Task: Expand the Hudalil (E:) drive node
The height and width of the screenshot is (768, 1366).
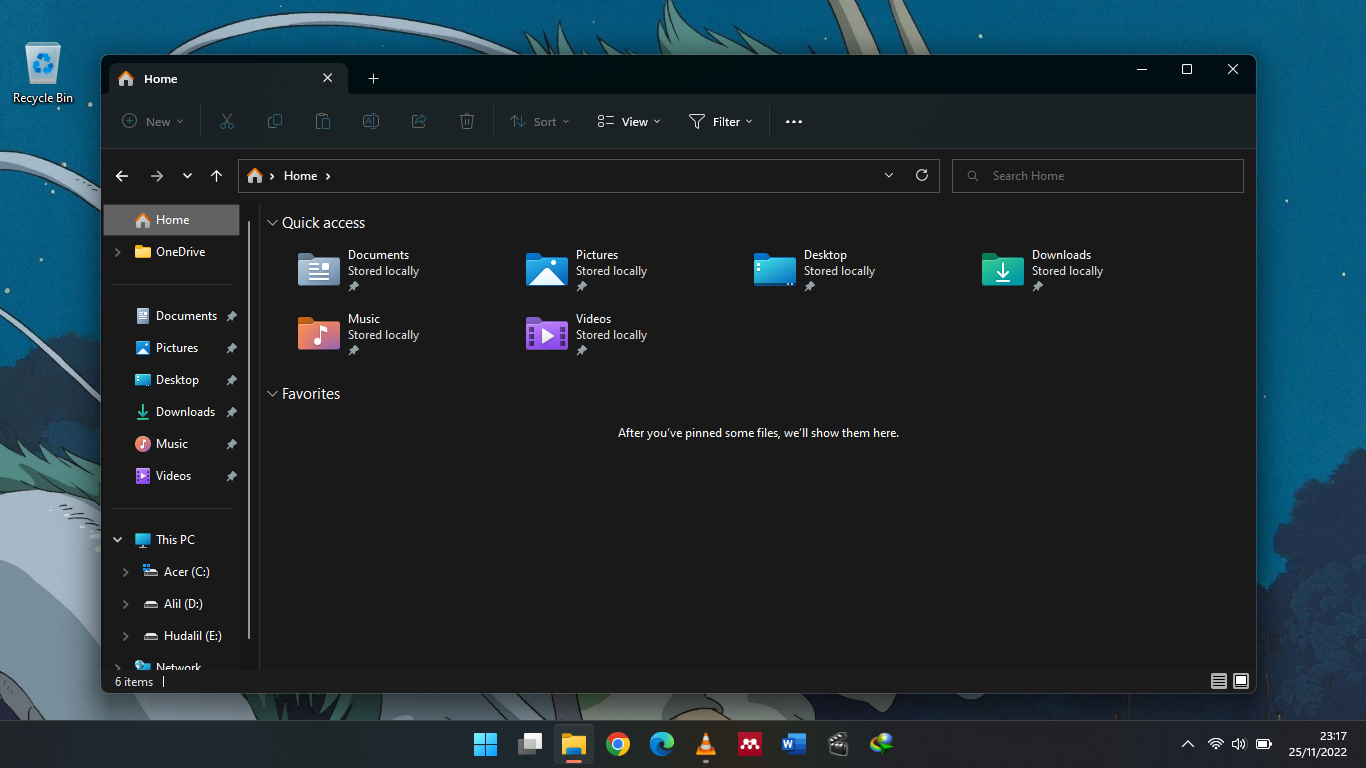Action: coord(125,636)
